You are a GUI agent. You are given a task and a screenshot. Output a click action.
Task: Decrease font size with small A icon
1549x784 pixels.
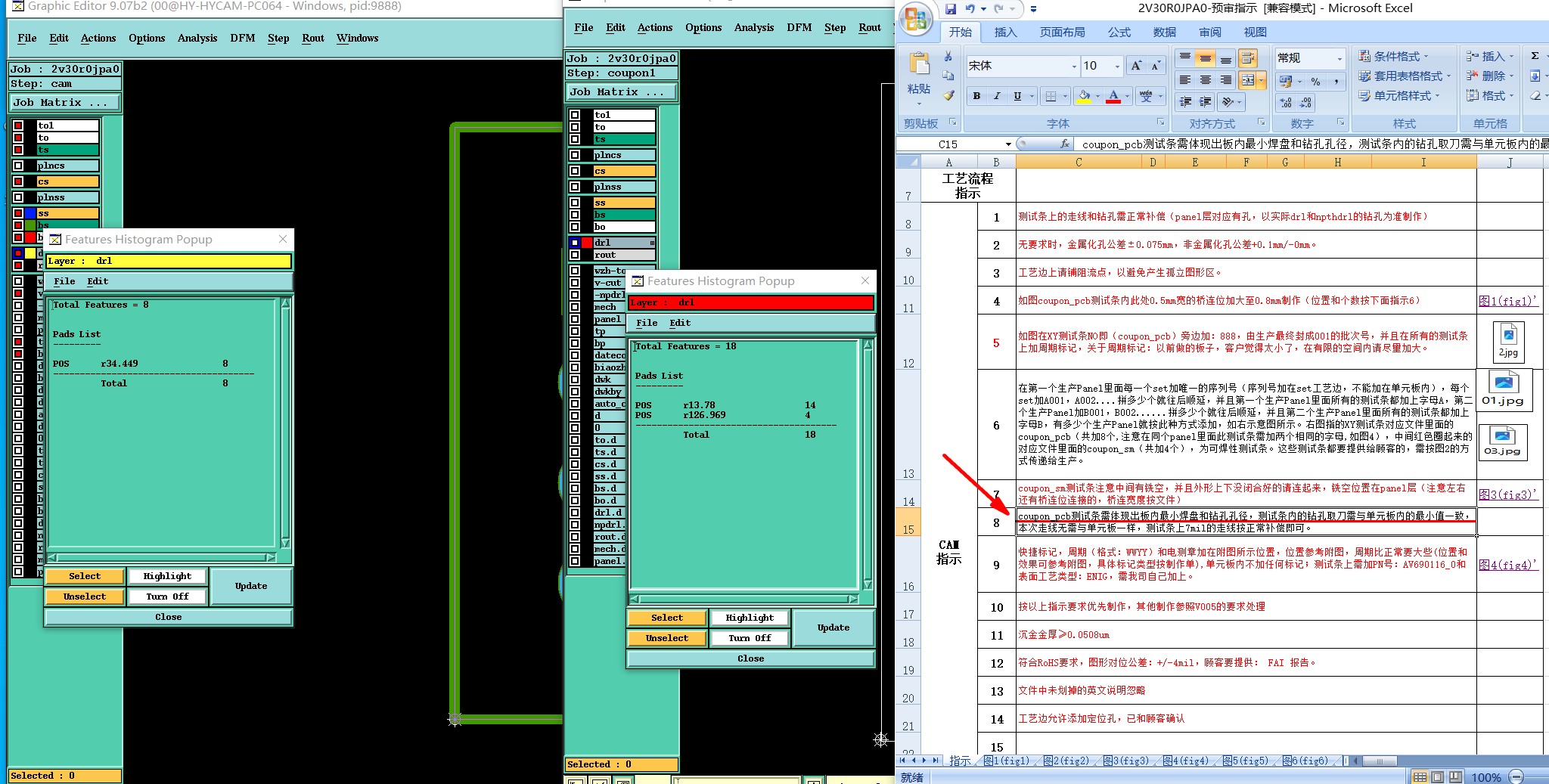(1155, 66)
